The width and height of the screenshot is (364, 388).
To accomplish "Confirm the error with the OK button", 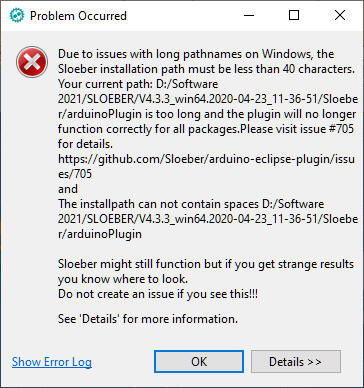I will pos(199,361).
